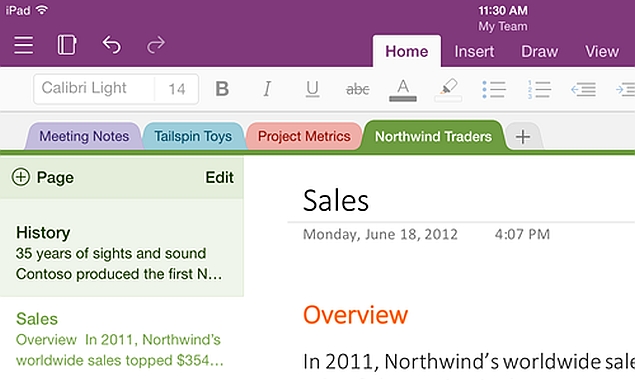This screenshot has width=635, height=380.
Task: Tap Edit in the page list
Action: coord(219,177)
